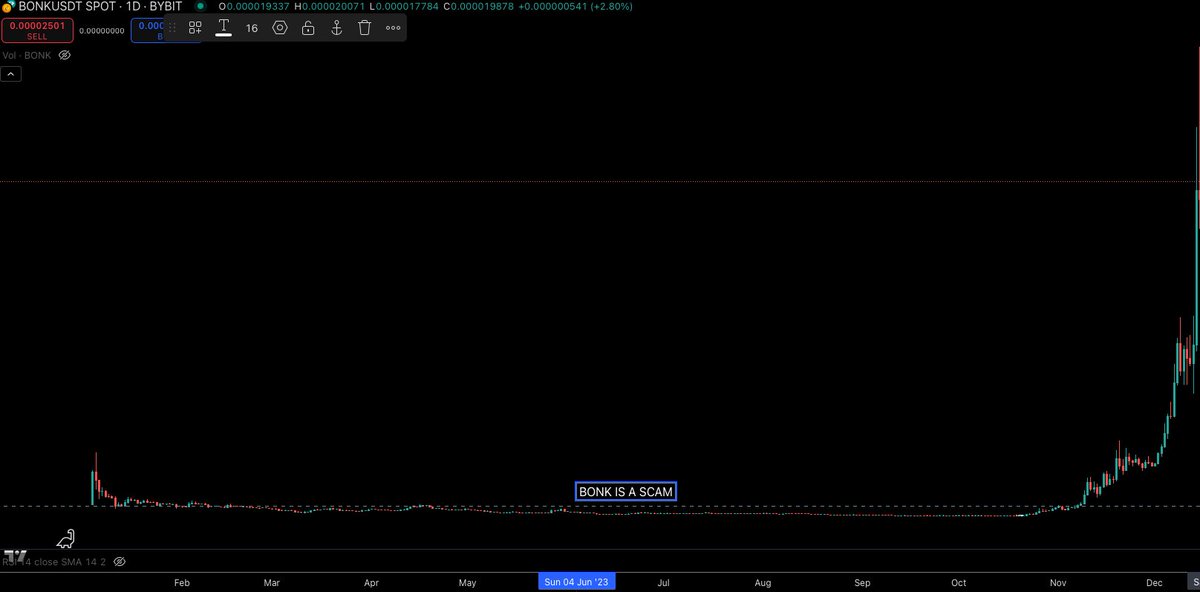This screenshot has height=592, width=1200.
Task: Click the Oct label on time axis
Action: (x=959, y=582)
